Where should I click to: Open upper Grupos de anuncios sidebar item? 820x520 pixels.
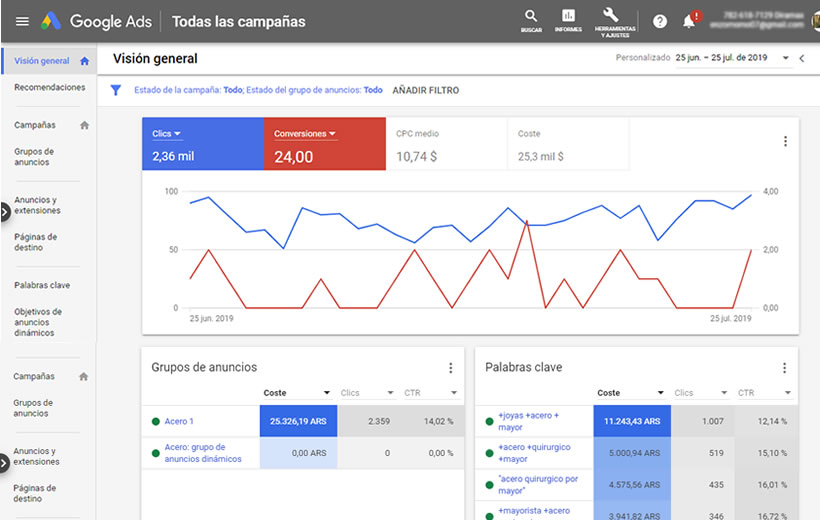pos(34,156)
